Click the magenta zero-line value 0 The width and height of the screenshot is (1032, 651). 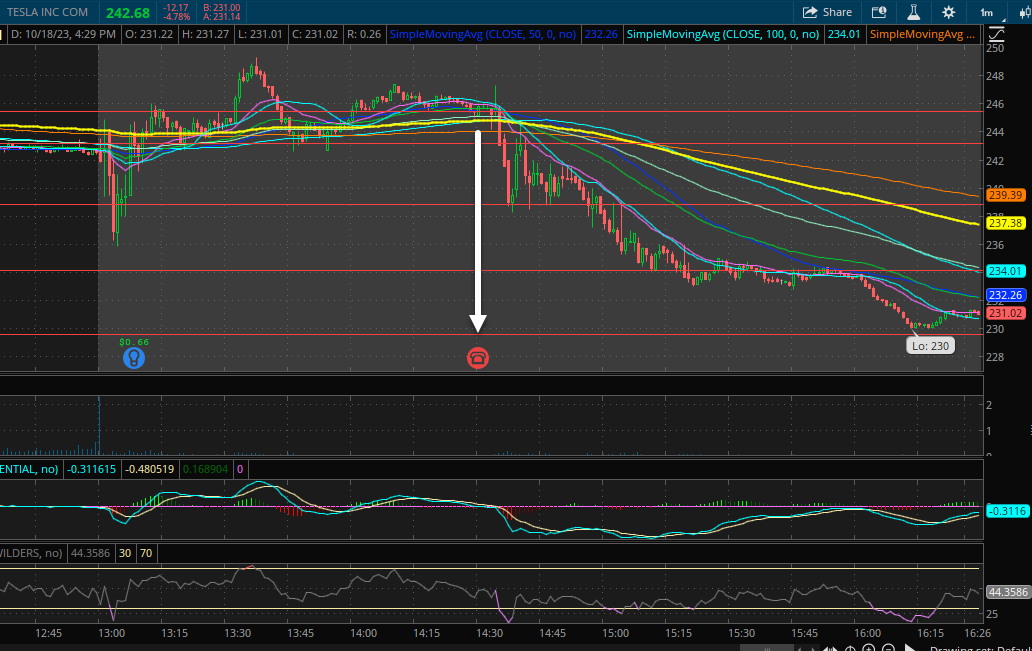click(240, 469)
